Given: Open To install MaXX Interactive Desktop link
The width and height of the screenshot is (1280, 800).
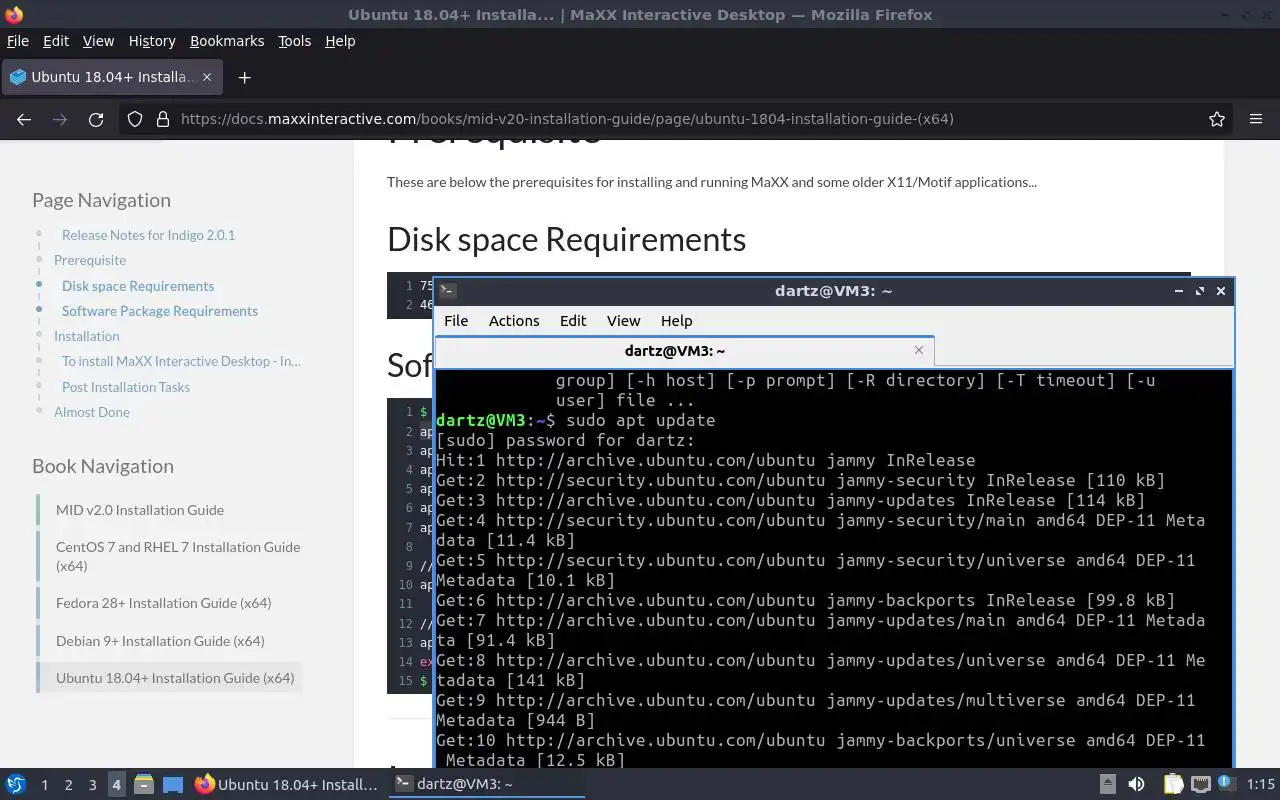Looking at the screenshot, I should point(181,361).
